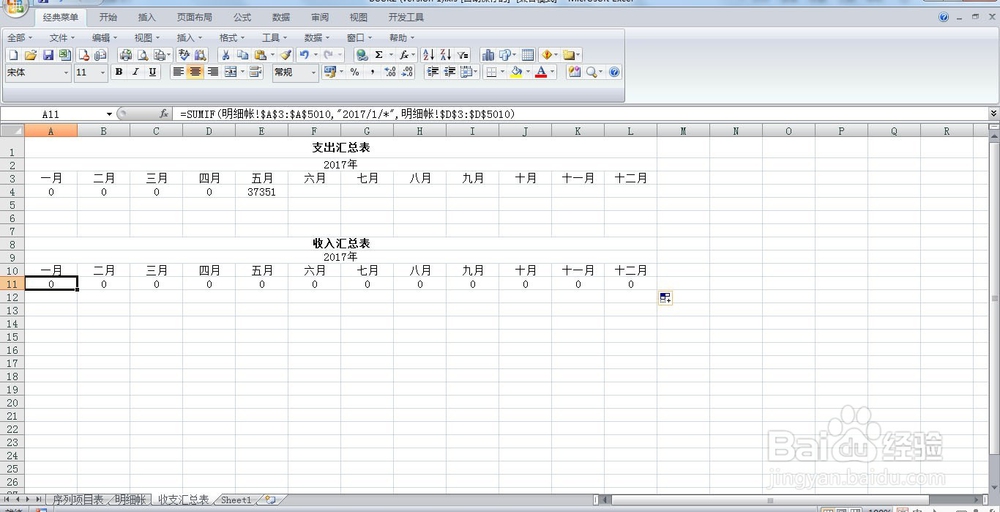Click the Auto Fill Options smart tag
This screenshot has height=512, width=1000.
[x=665, y=298]
